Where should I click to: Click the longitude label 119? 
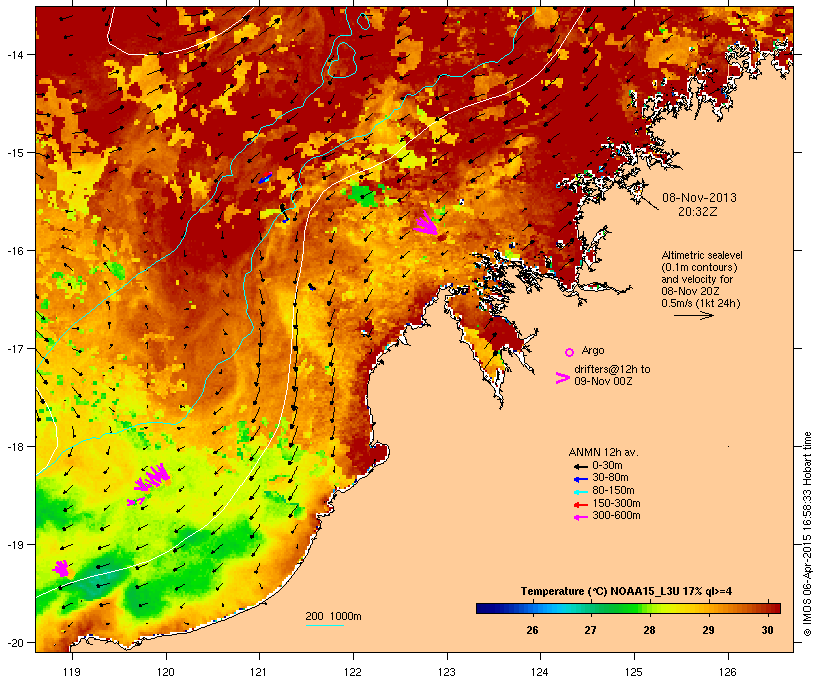[72, 672]
